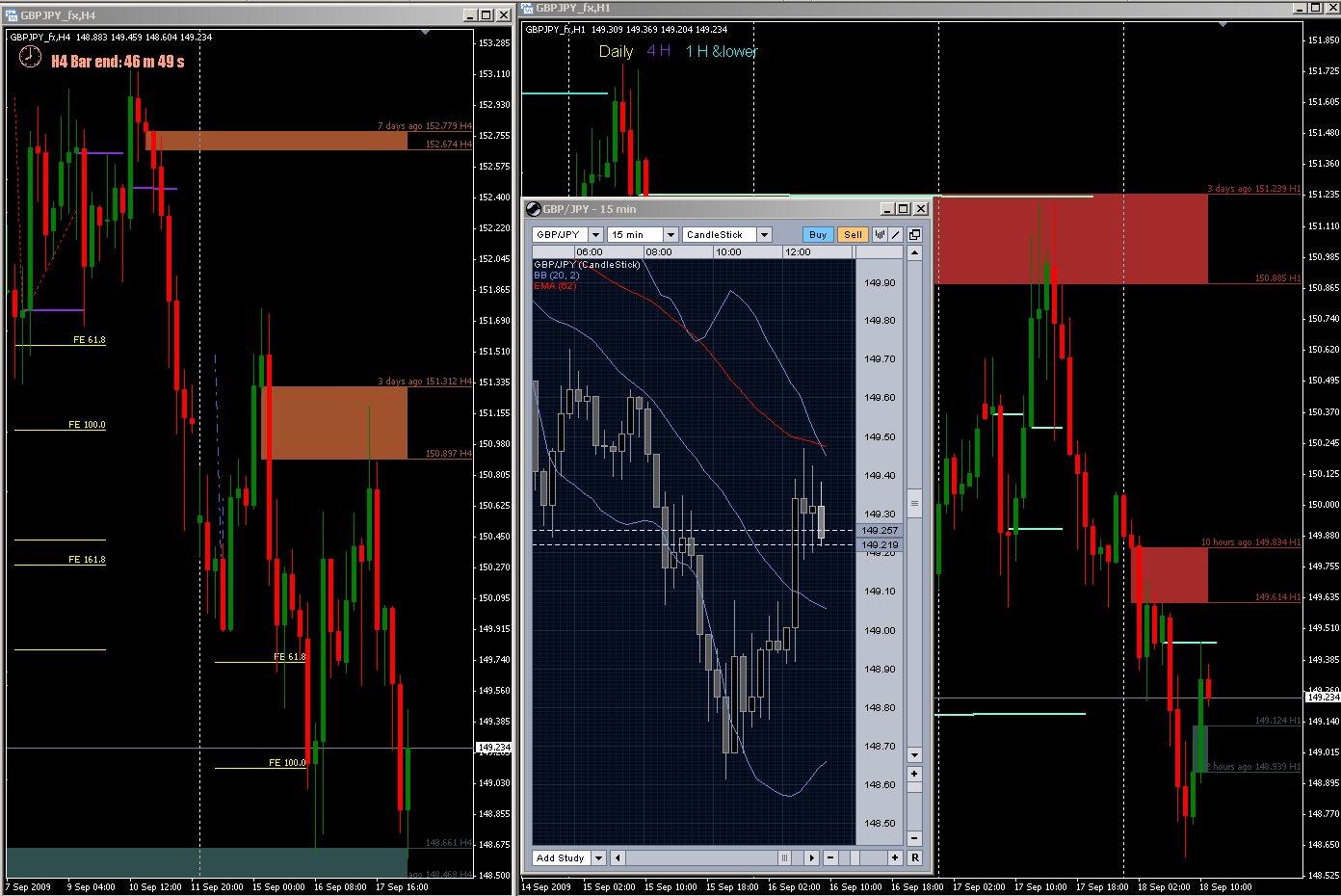
Task: Zoom in vertically with the plus button
Action: click(914, 774)
